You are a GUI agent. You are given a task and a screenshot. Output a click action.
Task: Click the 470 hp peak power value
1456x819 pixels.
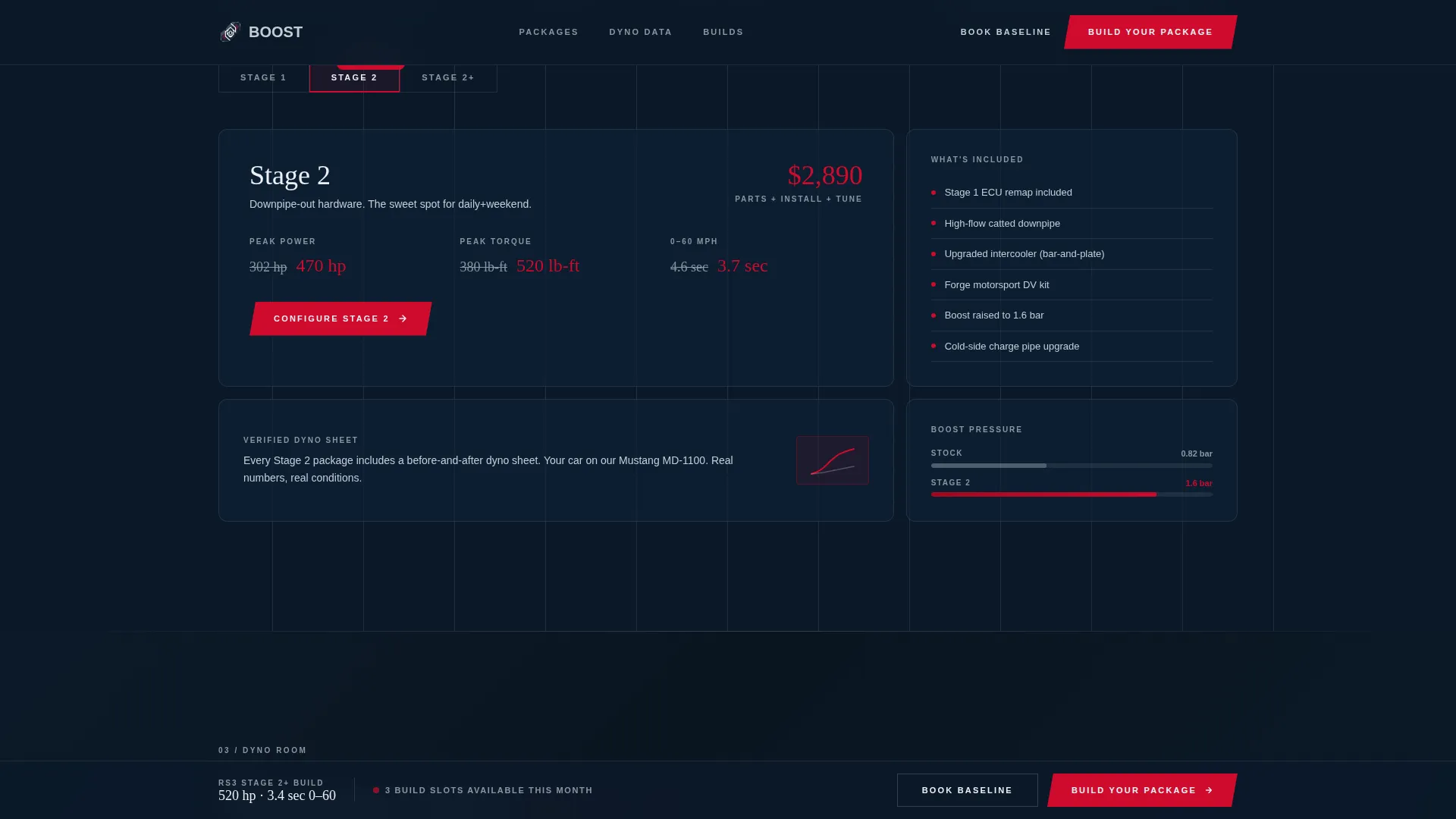click(321, 266)
